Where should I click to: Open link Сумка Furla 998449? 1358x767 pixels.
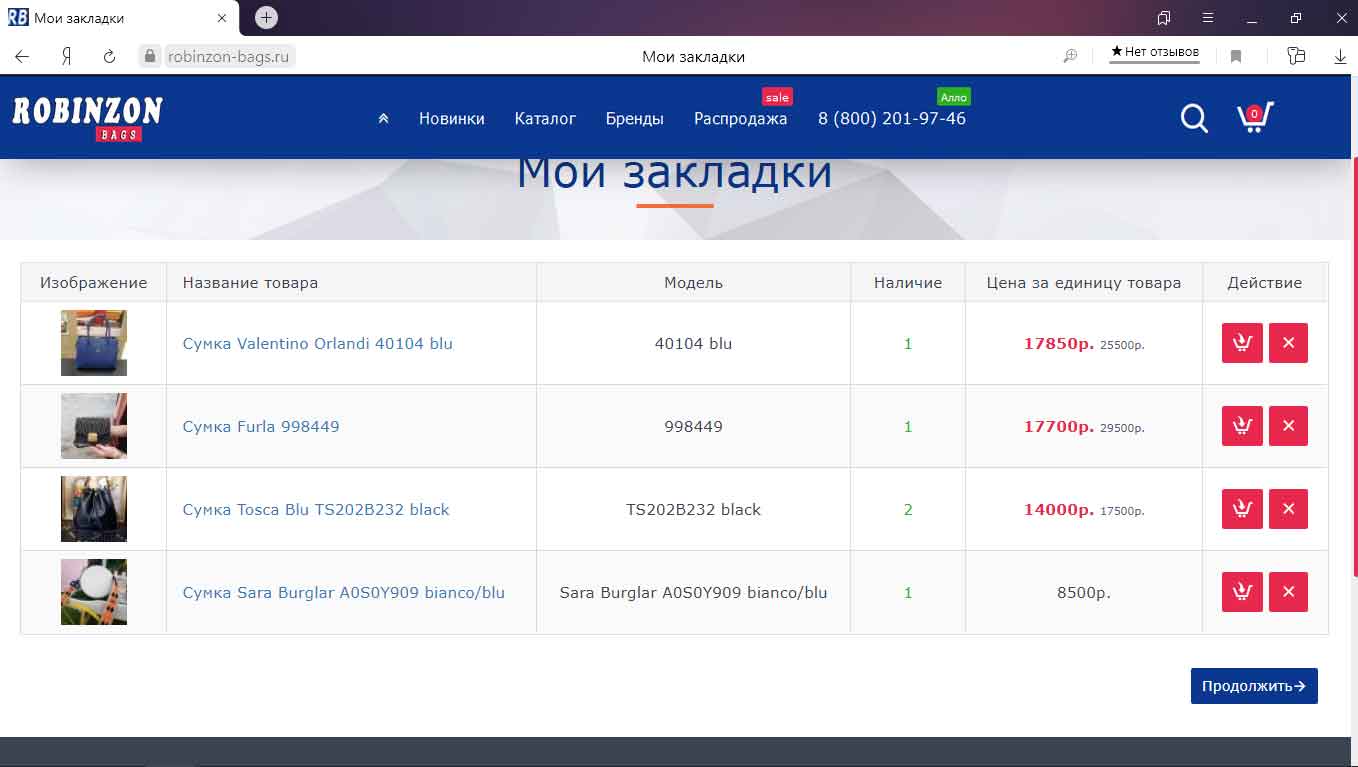pos(261,426)
